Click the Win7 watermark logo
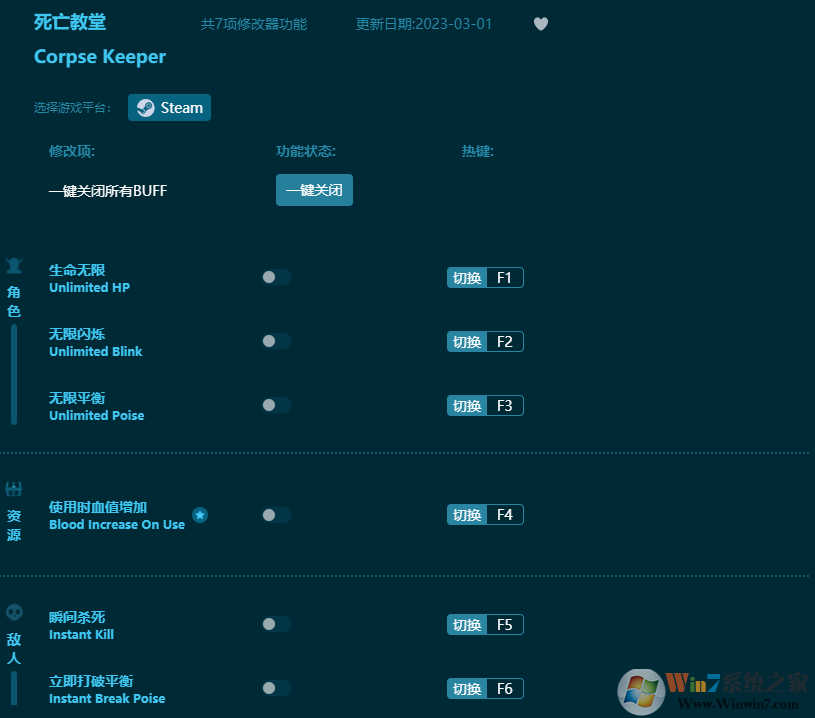This screenshot has height=718, width=815. (642, 692)
